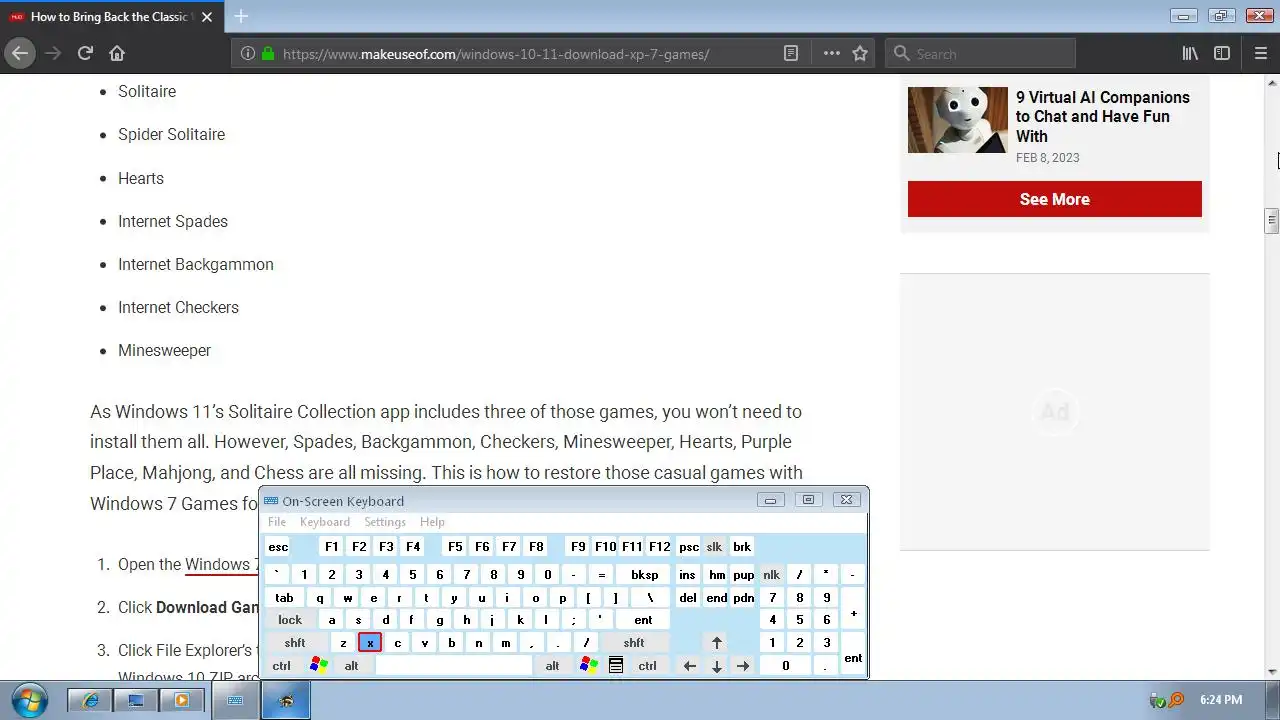Click the highlighted x key
The height and width of the screenshot is (720, 1280).
pos(370,643)
